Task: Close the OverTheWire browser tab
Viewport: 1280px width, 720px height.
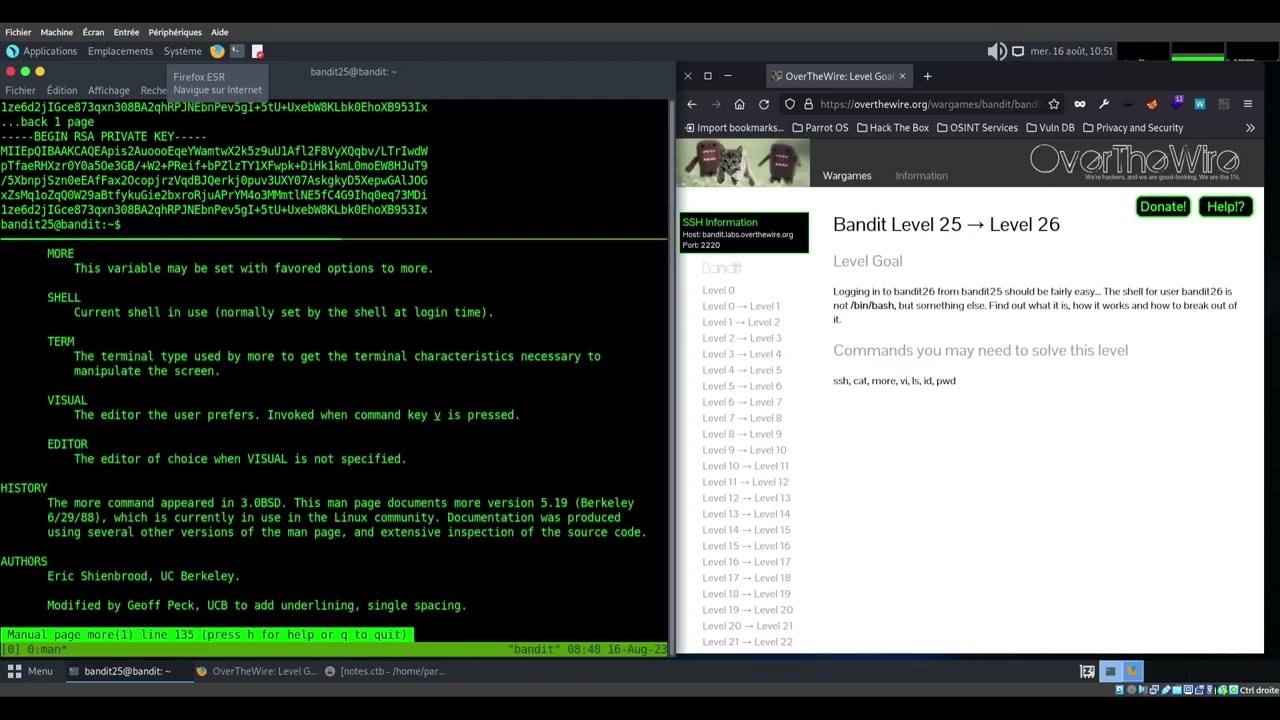Action: (x=902, y=76)
